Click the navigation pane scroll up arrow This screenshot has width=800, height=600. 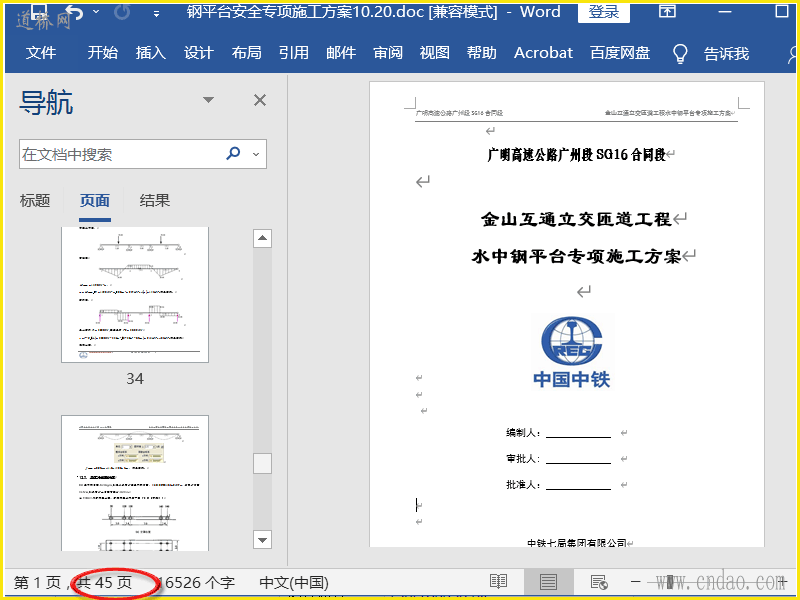pyautogui.click(x=262, y=238)
